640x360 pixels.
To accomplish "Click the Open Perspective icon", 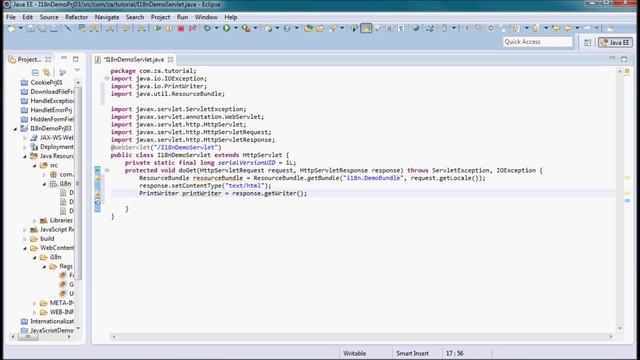I will click(588, 42).
